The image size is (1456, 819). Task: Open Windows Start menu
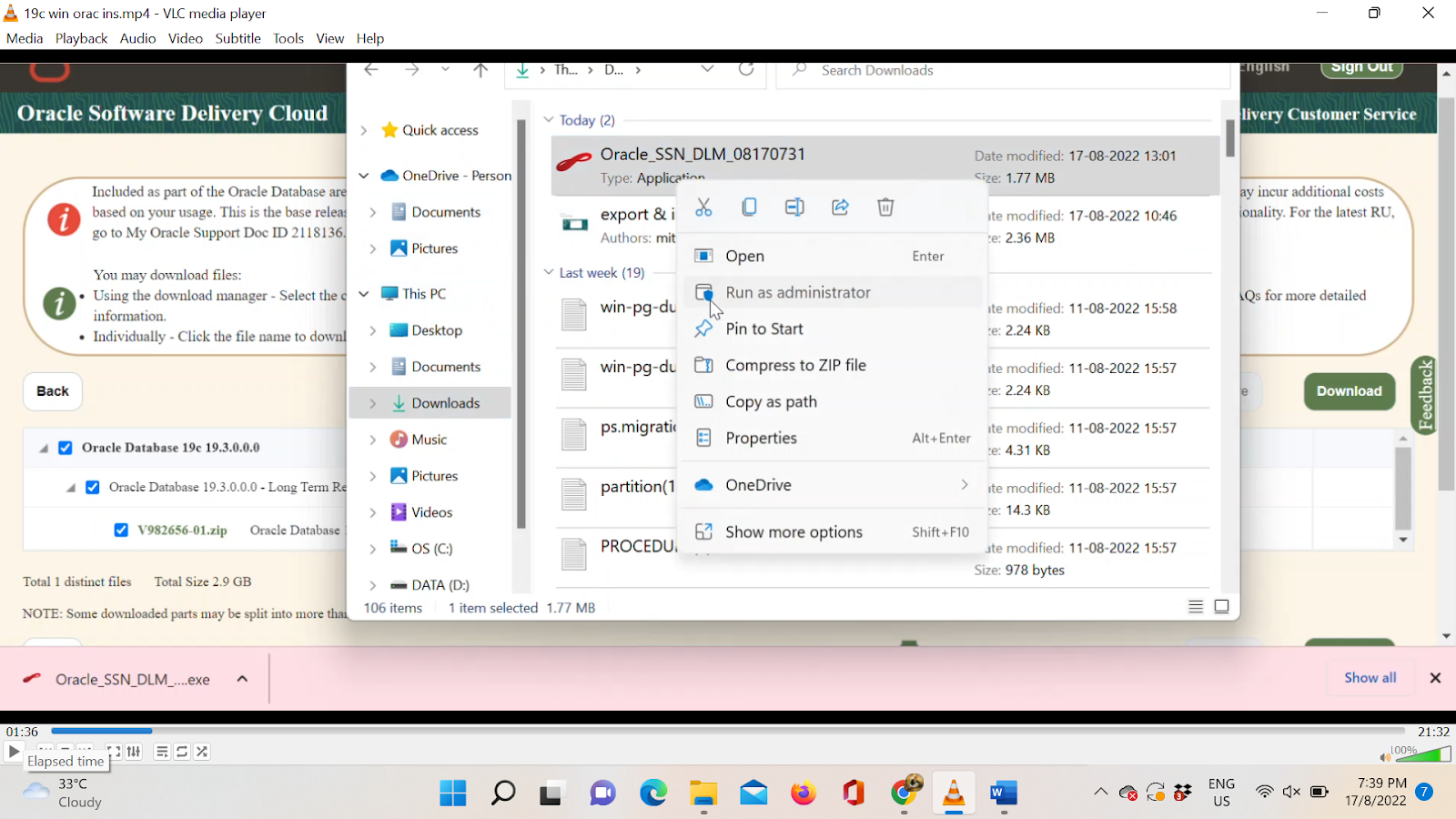453,794
